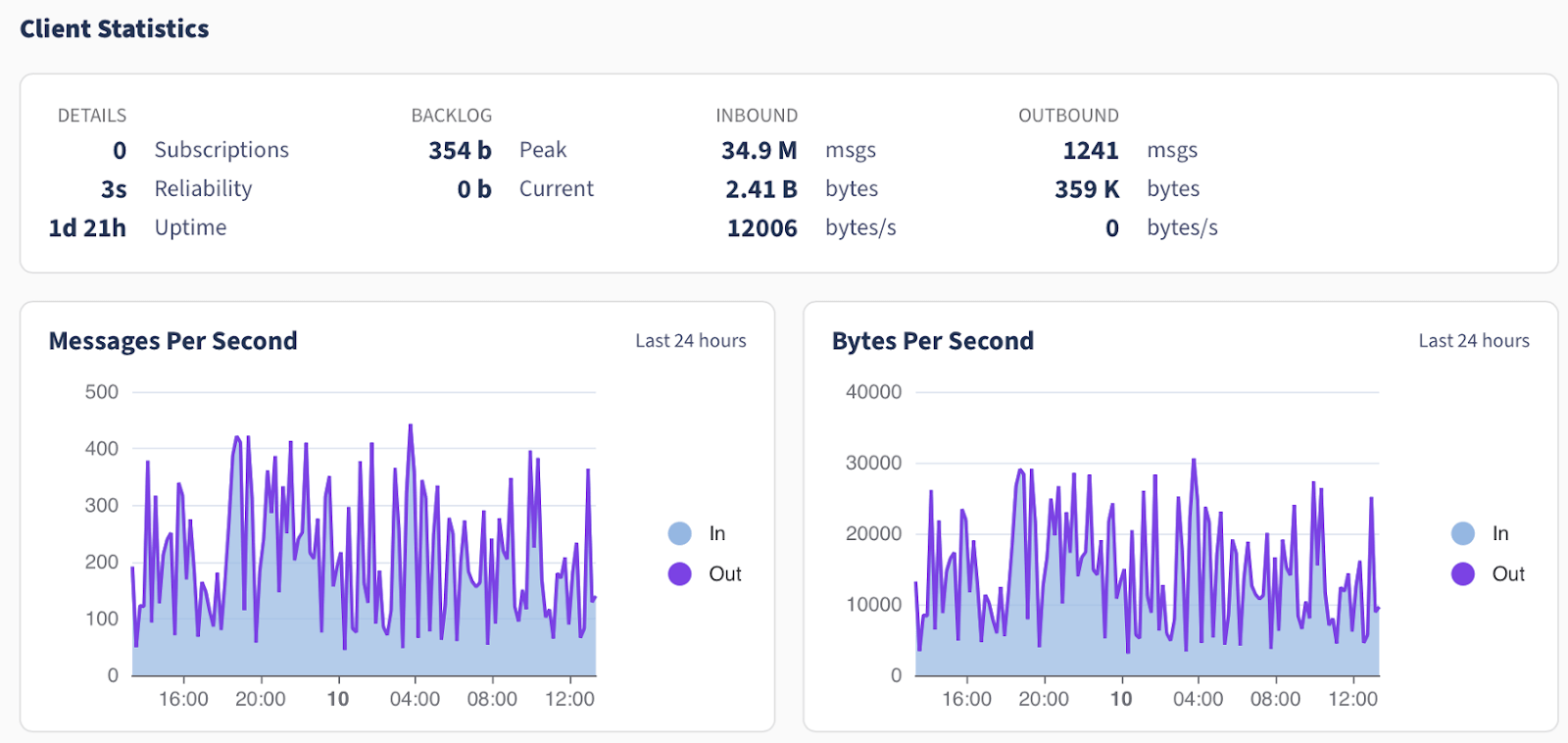
Task: Click the Client Statistics heading
Action: (x=115, y=28)
